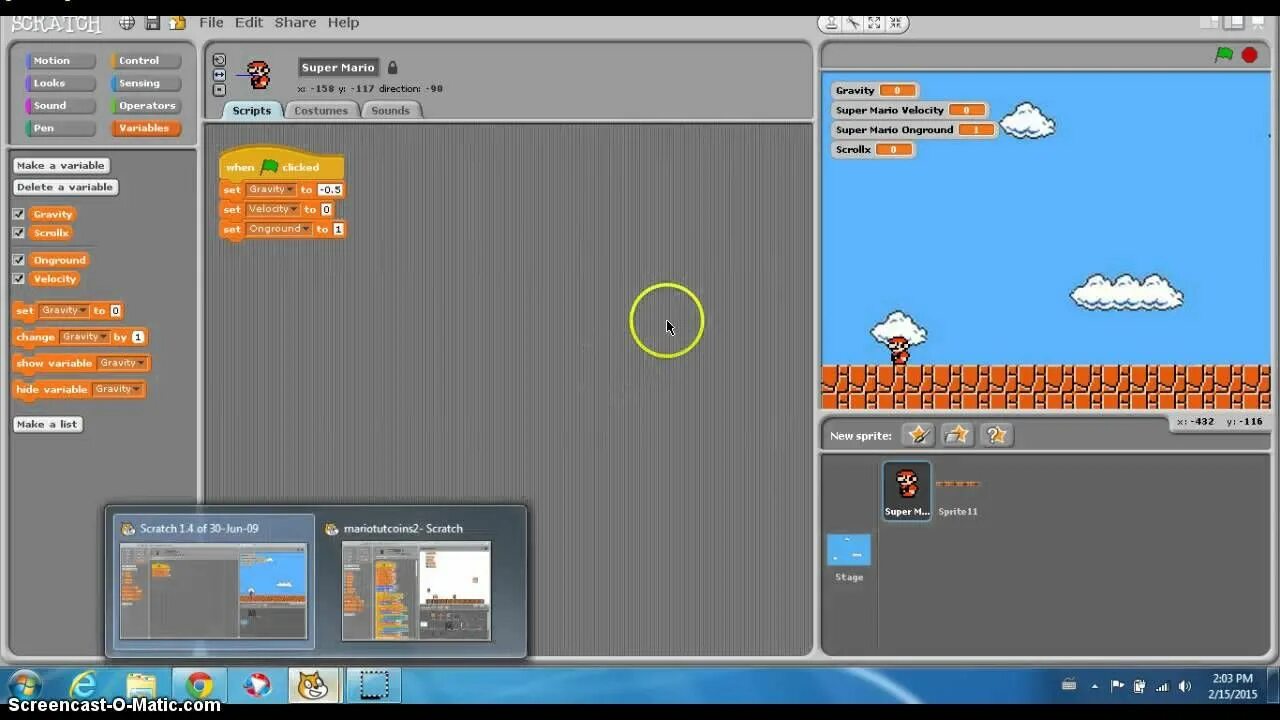Open the Edit menu
This screenshot has width=1280, height=720.
pyautogui.click(x=249, y=22)
